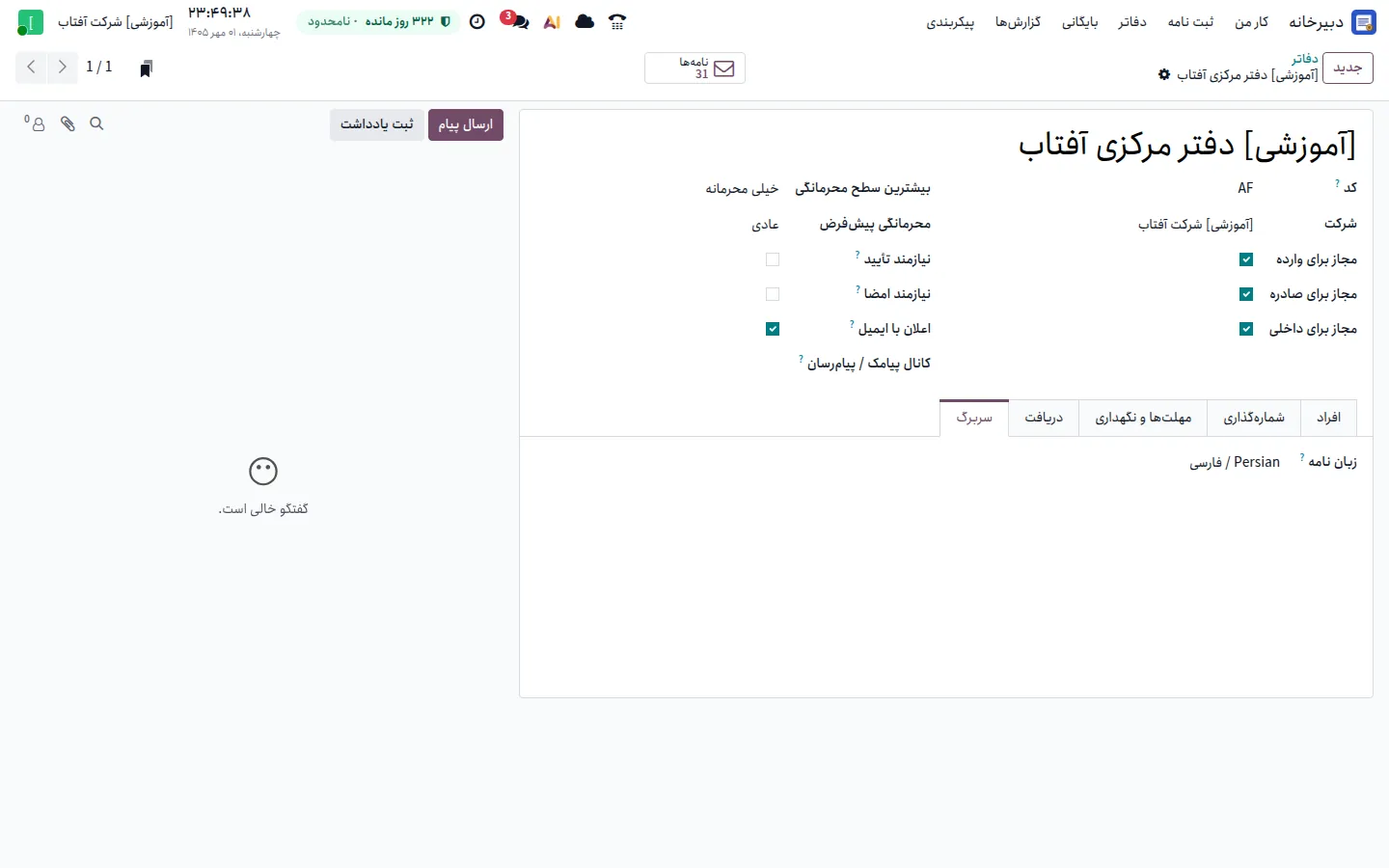This screenshot has height=868, width=1389.
Task: Switch to the شماره‌گذاری tab
Action: (x=1254, y=418)
